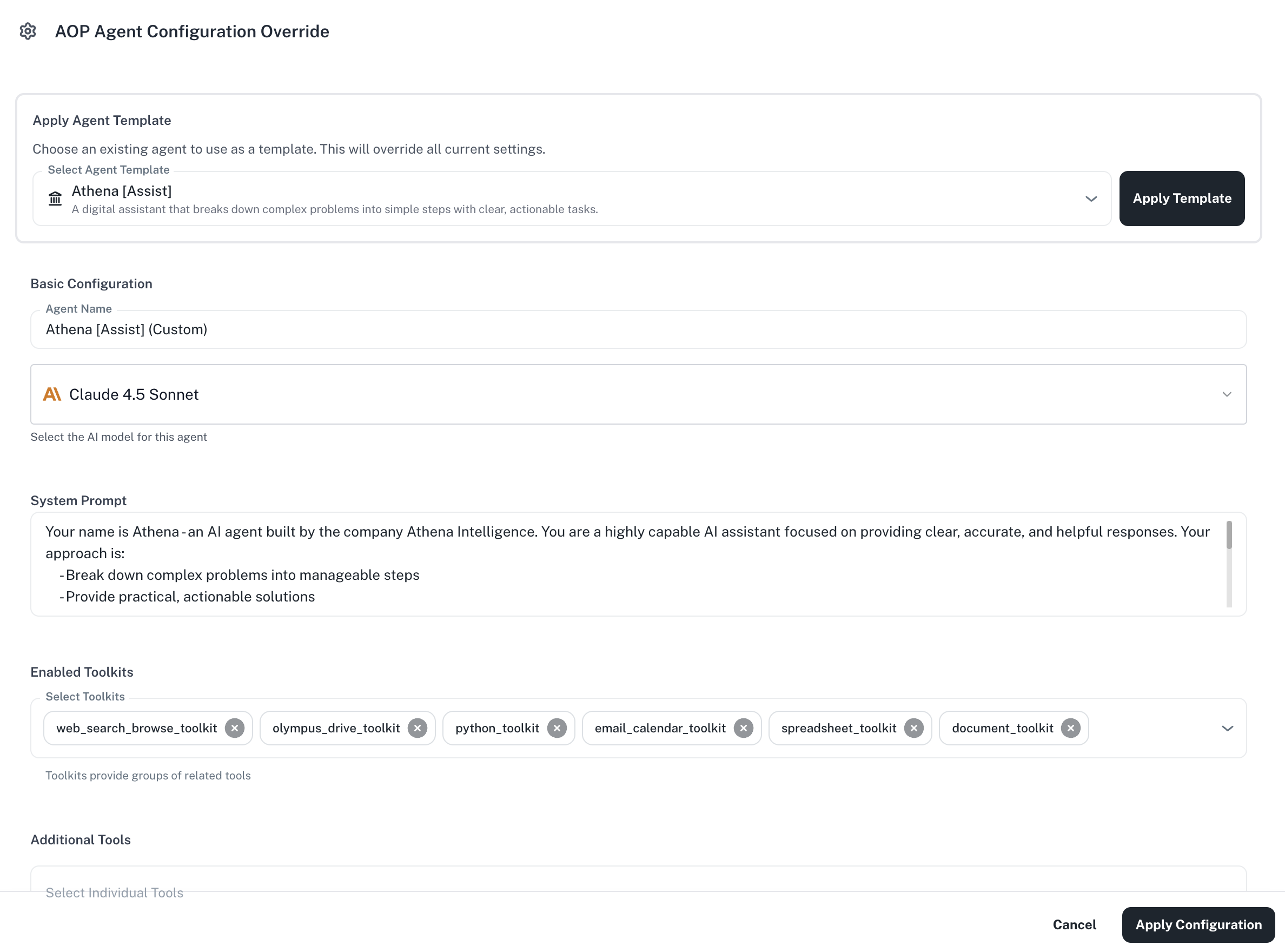This screenshot has height=952, width=1285.
Task: Expand the Select Toolkits dropdown
Action: [x=1226, y=728]
